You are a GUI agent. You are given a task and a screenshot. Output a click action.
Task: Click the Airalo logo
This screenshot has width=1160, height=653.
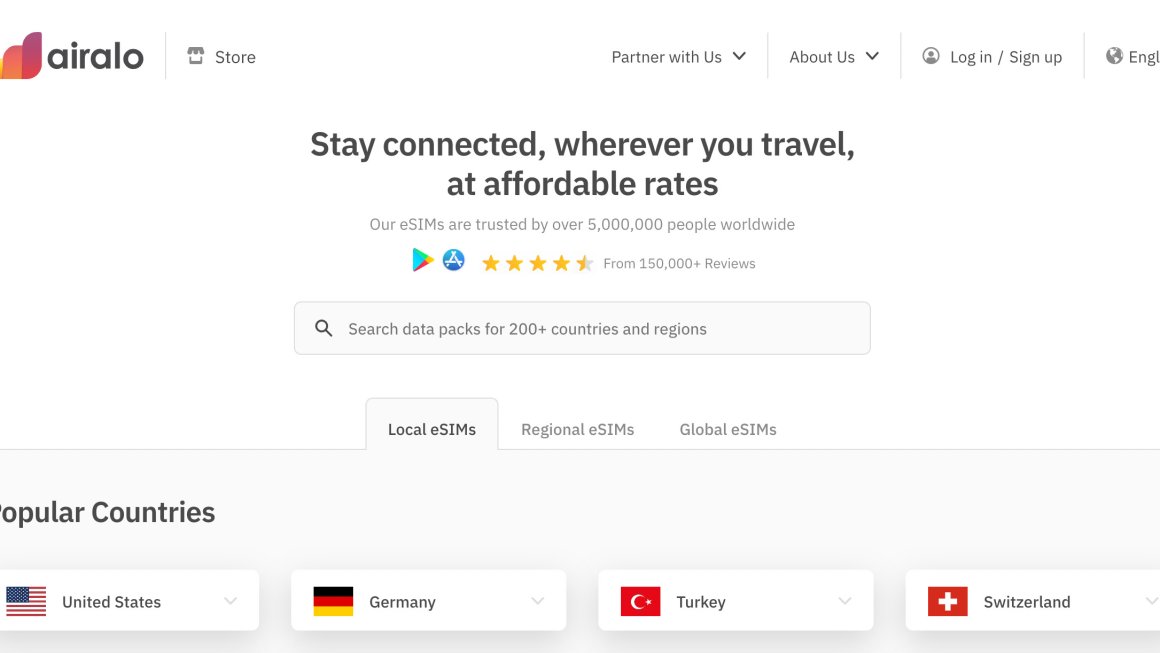click(x=72, y=56)
